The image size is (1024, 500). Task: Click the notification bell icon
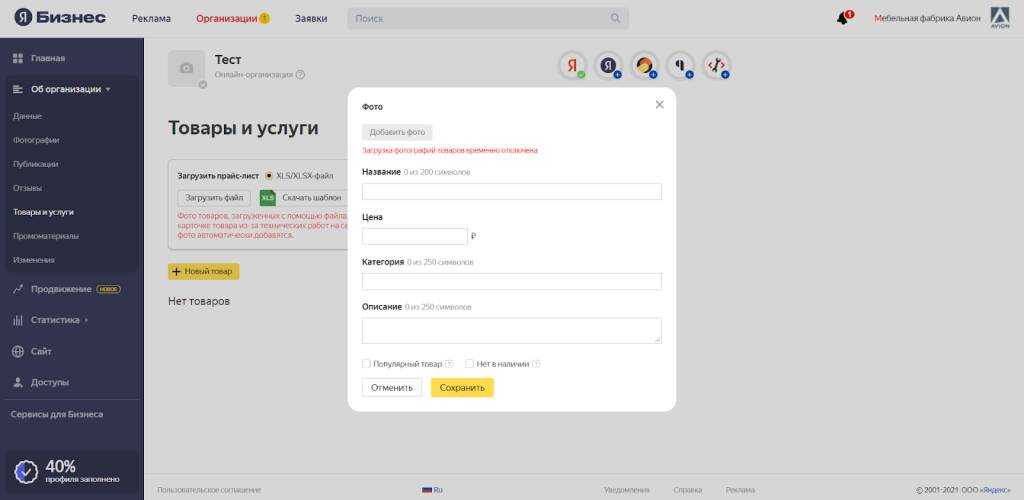[842, 19]
